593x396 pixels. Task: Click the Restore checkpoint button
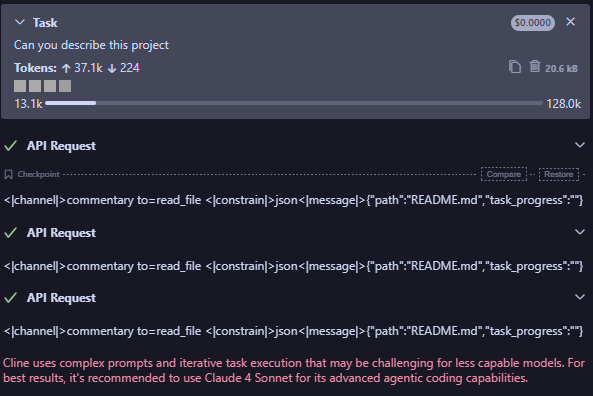coord(559,174)
